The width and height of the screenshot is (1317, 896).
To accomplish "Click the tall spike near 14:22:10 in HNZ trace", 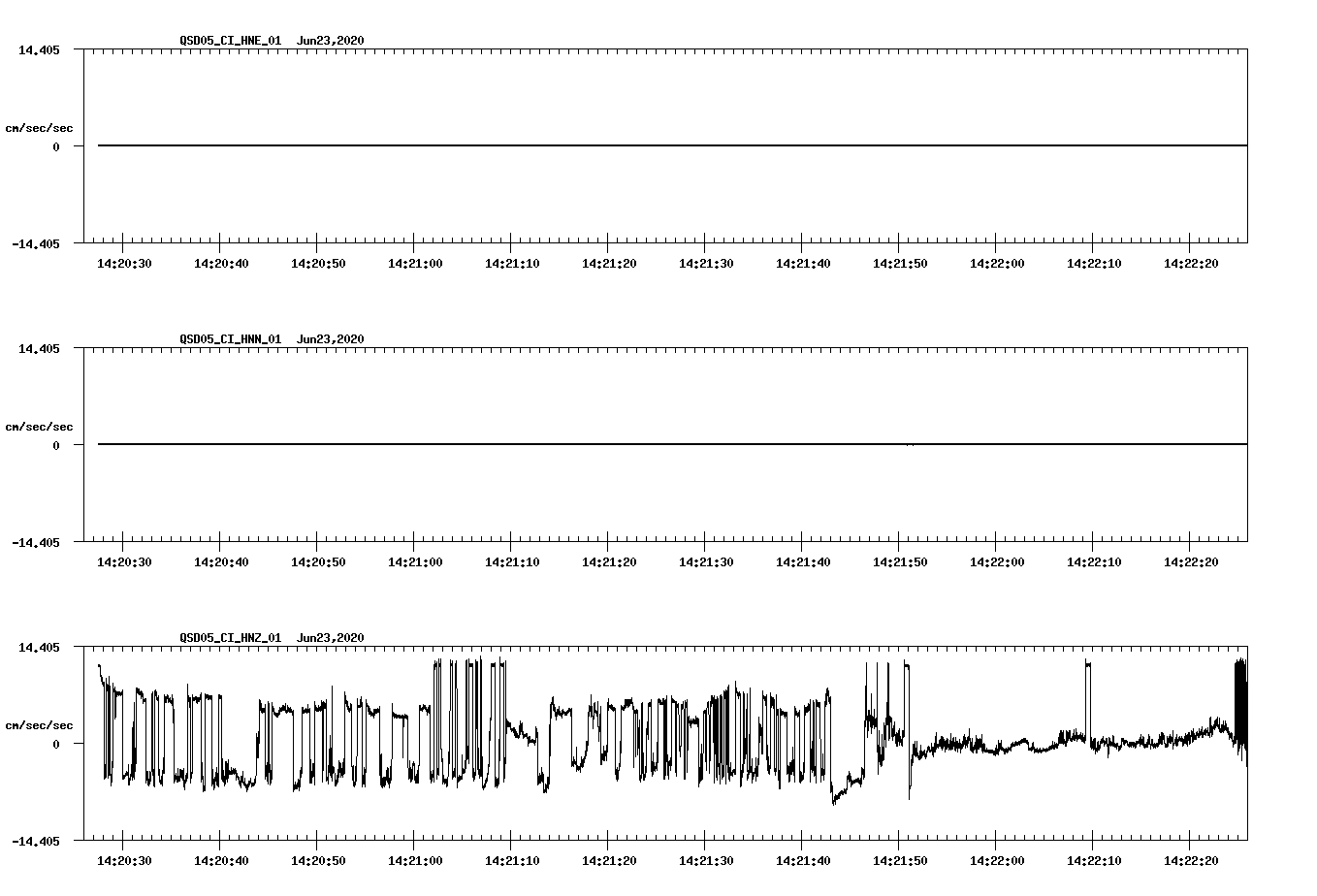I will [1088, 700].
